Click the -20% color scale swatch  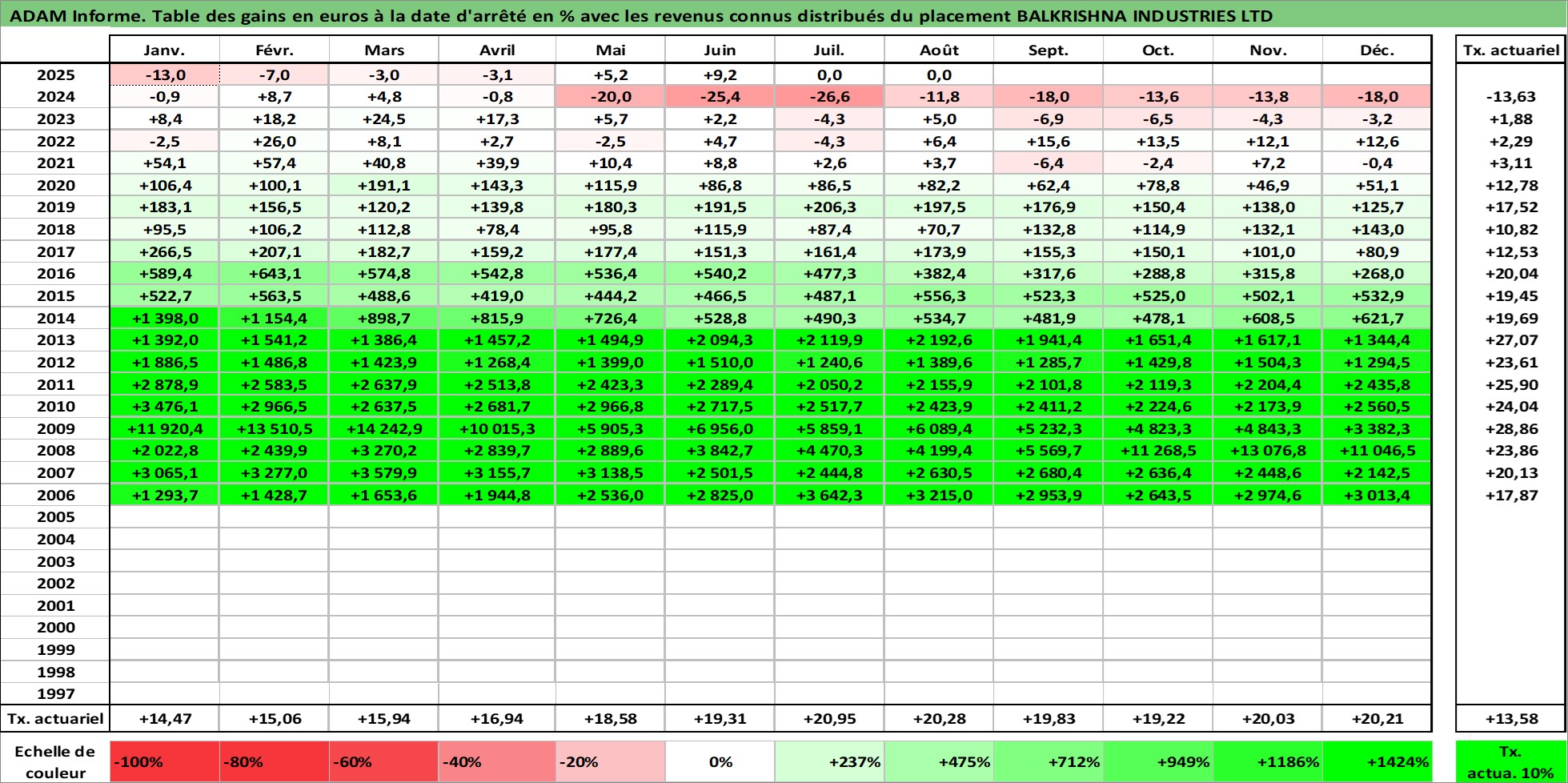point(611,762)
